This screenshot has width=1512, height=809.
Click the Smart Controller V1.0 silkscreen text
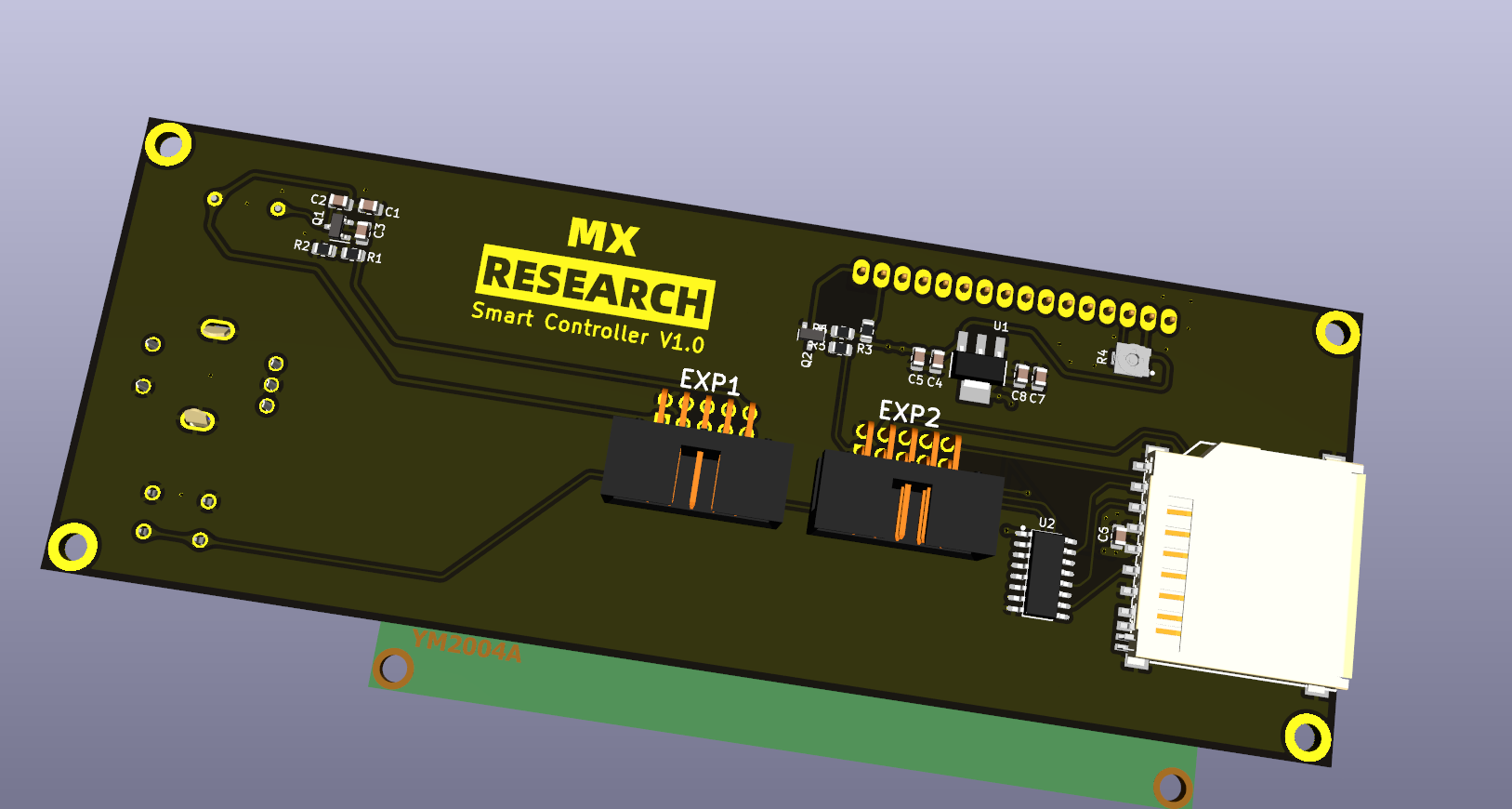[587, 327]
